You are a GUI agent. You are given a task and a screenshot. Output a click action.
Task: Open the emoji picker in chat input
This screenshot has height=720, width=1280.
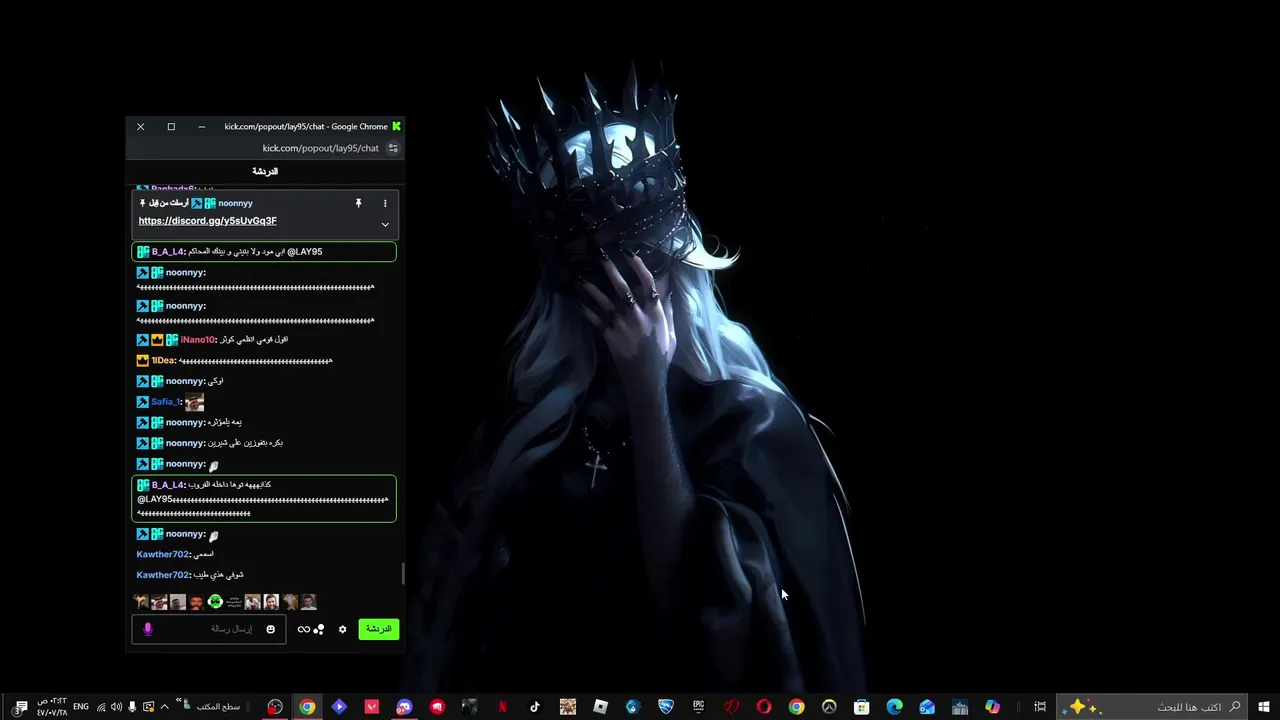(x=270, y=629)
